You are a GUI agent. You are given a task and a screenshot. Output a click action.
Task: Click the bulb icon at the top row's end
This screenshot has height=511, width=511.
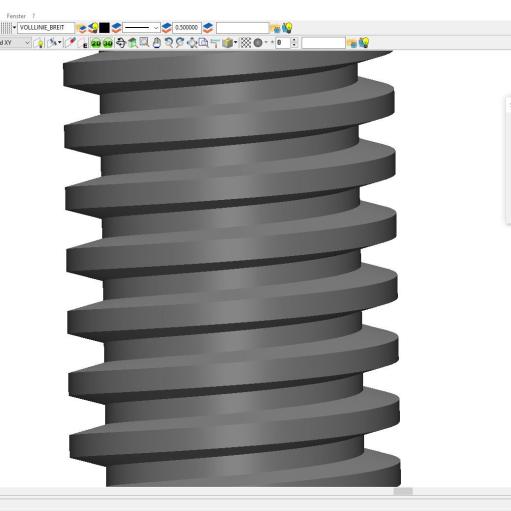[287, 28]
